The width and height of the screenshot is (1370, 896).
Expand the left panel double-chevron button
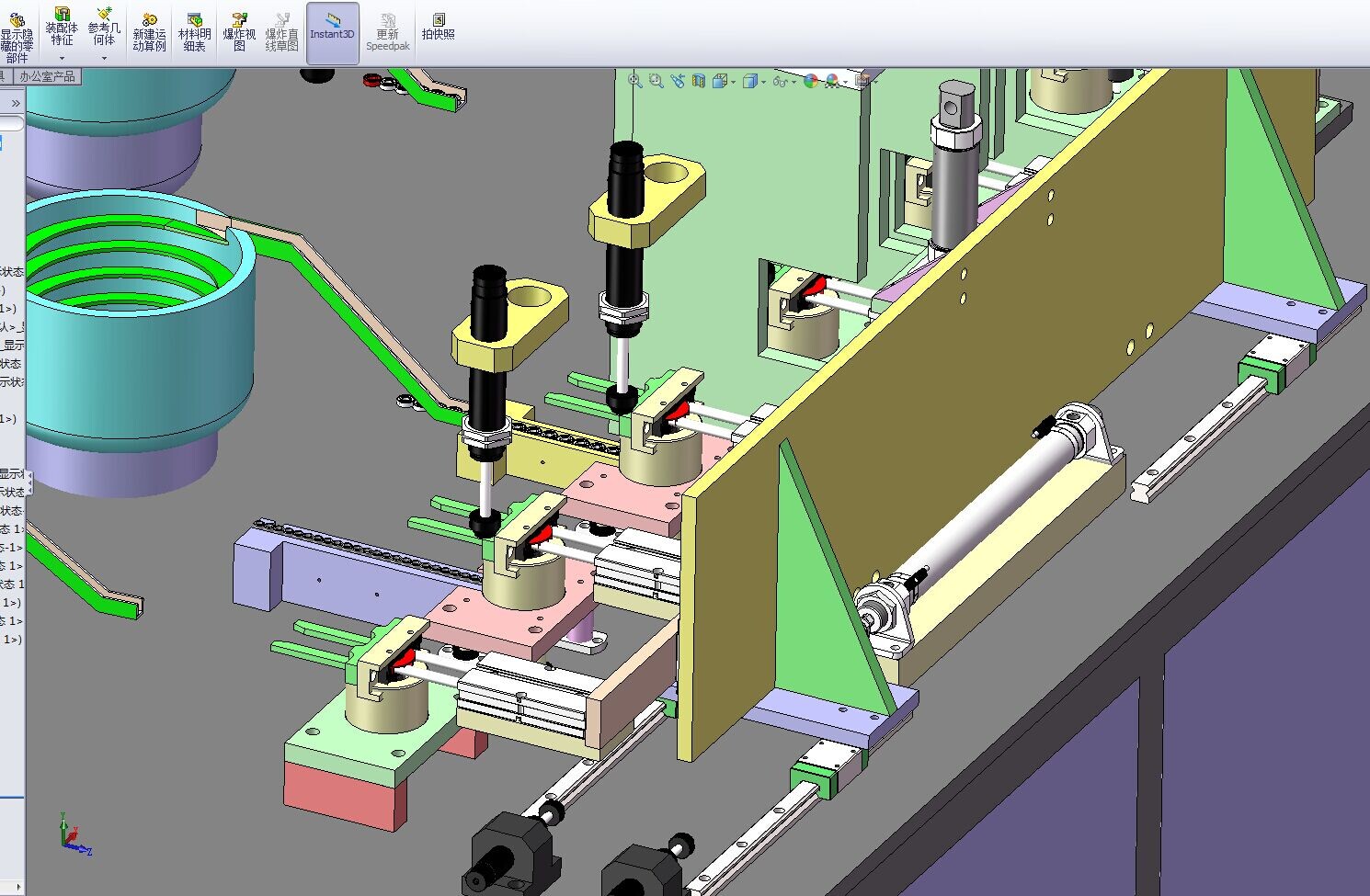(16, 103)
